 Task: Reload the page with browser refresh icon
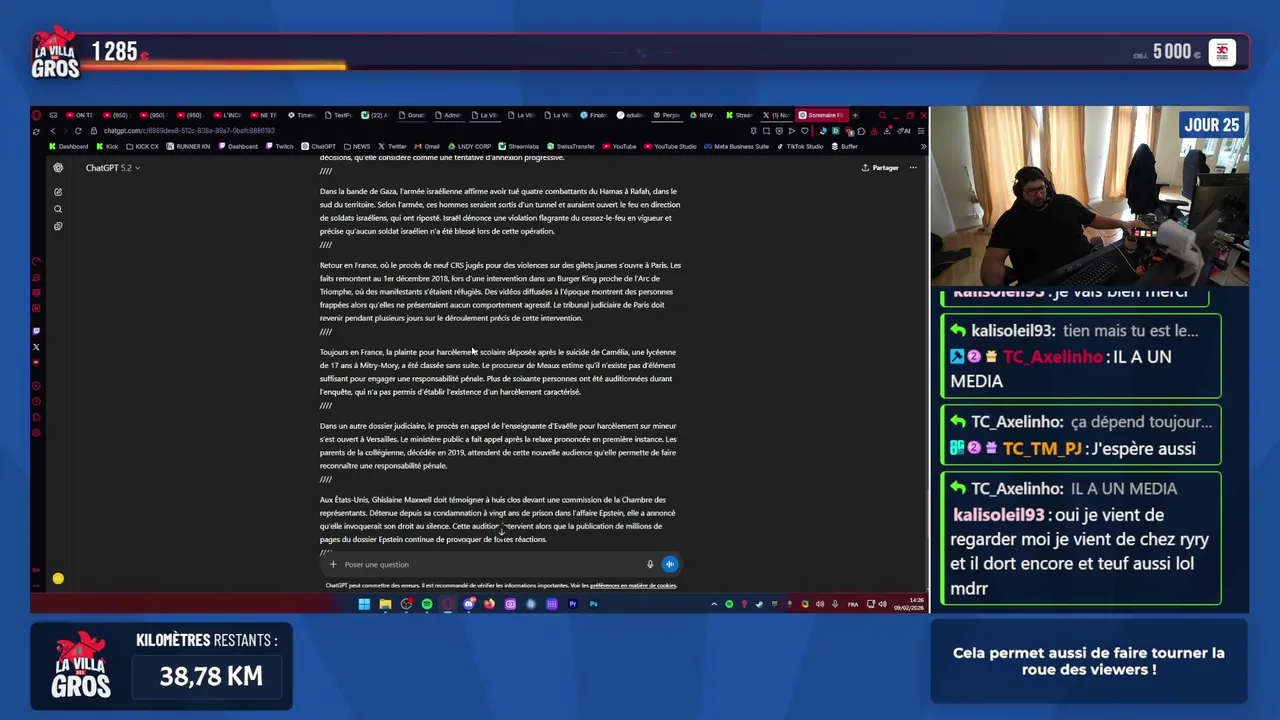pos(78,131)
